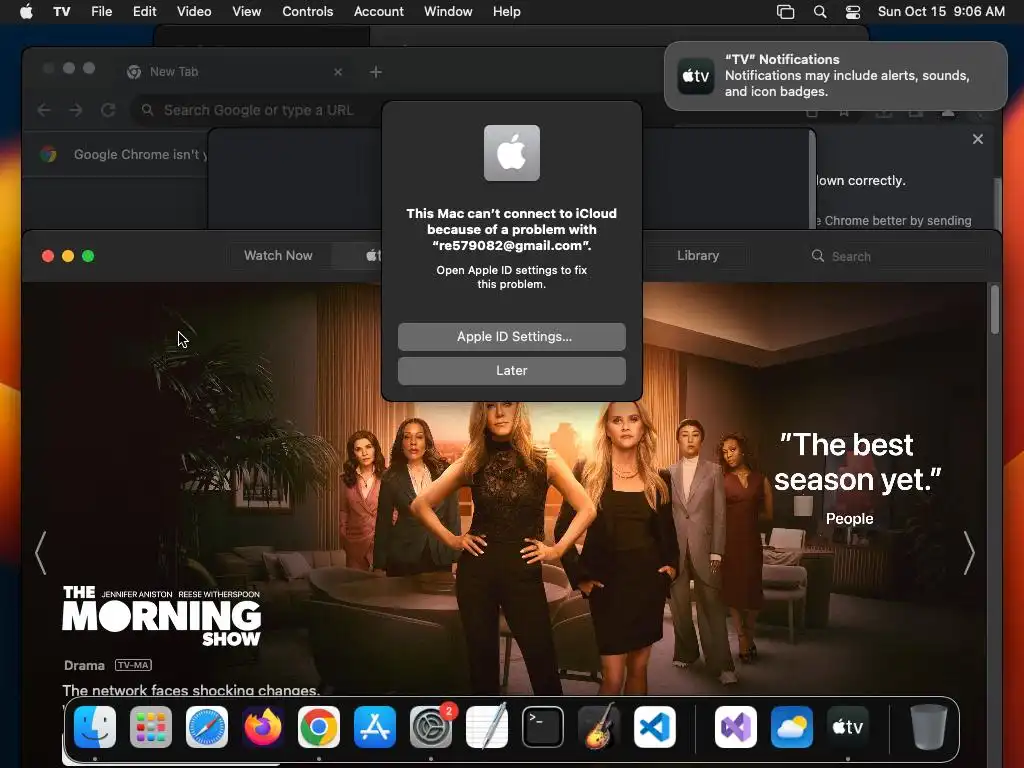Open Finder from the Dock
1024x768 pixels.
(x=95, y=727)
